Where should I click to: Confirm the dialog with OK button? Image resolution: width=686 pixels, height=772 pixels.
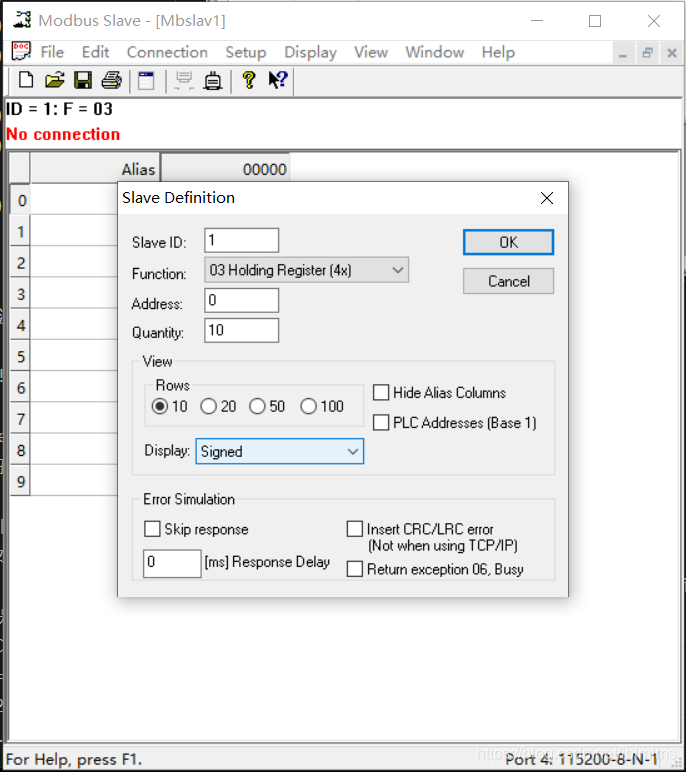coord(508,242)
